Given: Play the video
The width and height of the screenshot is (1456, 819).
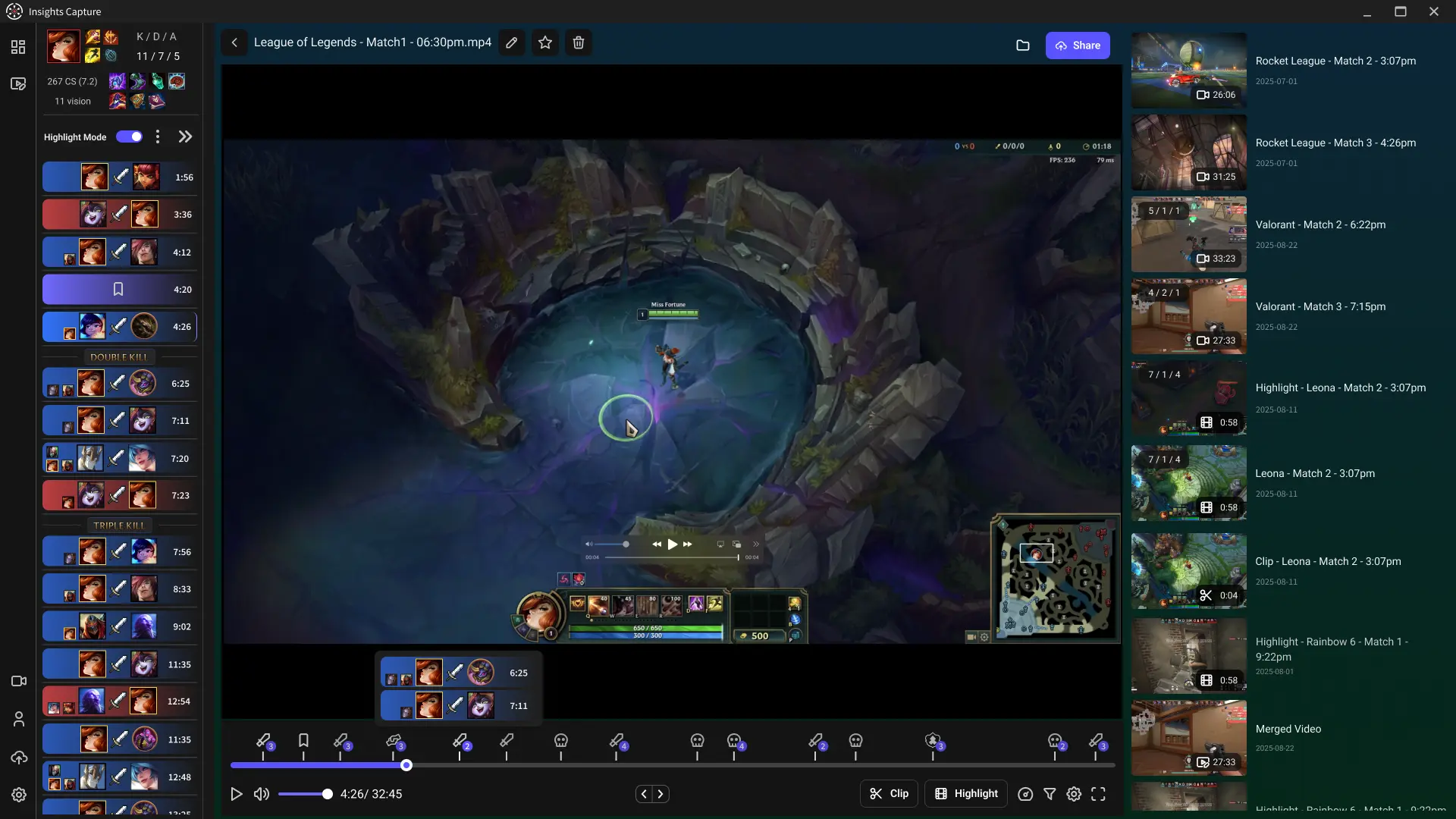Looking at the screenshot, I should coord(237,794).
